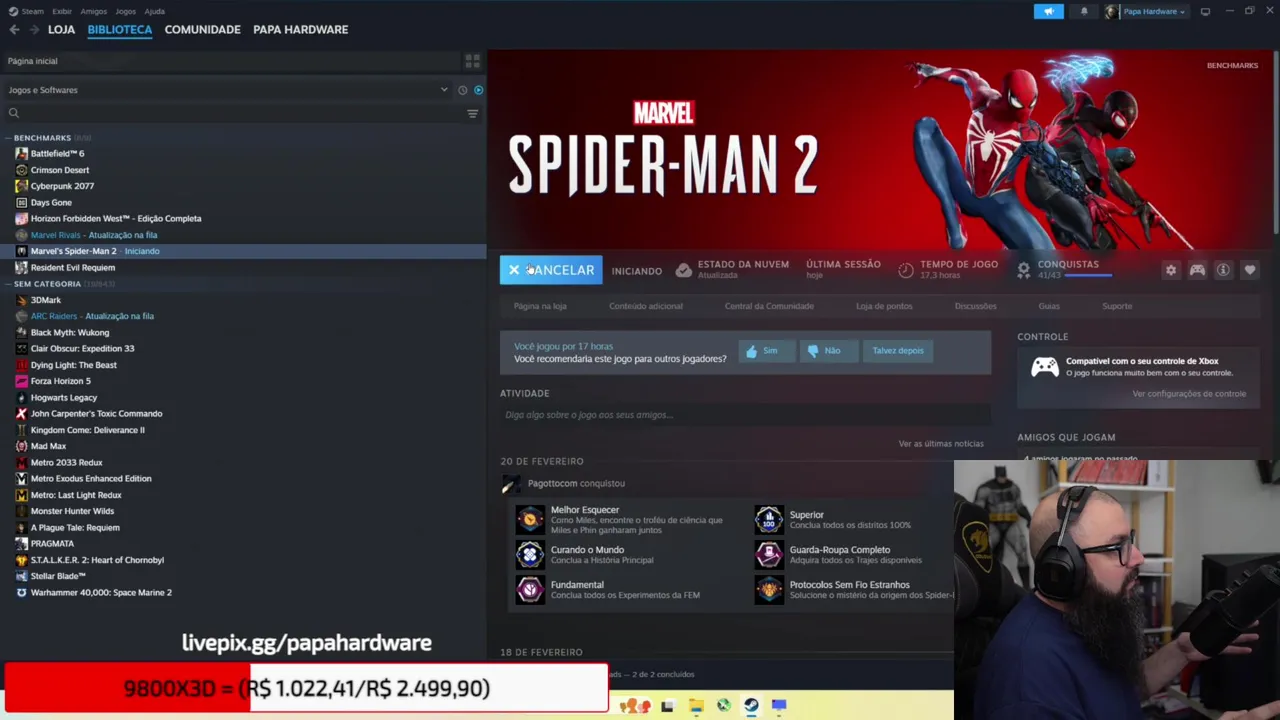Select Monster Hunter Wilds

pos(72,511)
